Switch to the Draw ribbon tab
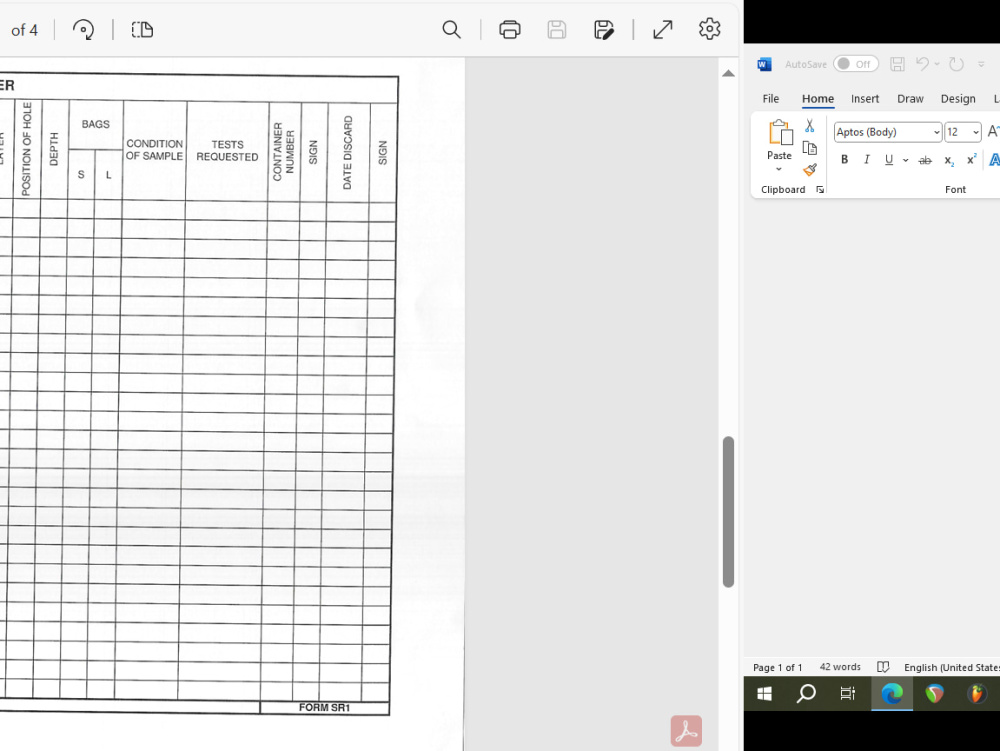1000x751 pixels. click(x=910, y=99)
